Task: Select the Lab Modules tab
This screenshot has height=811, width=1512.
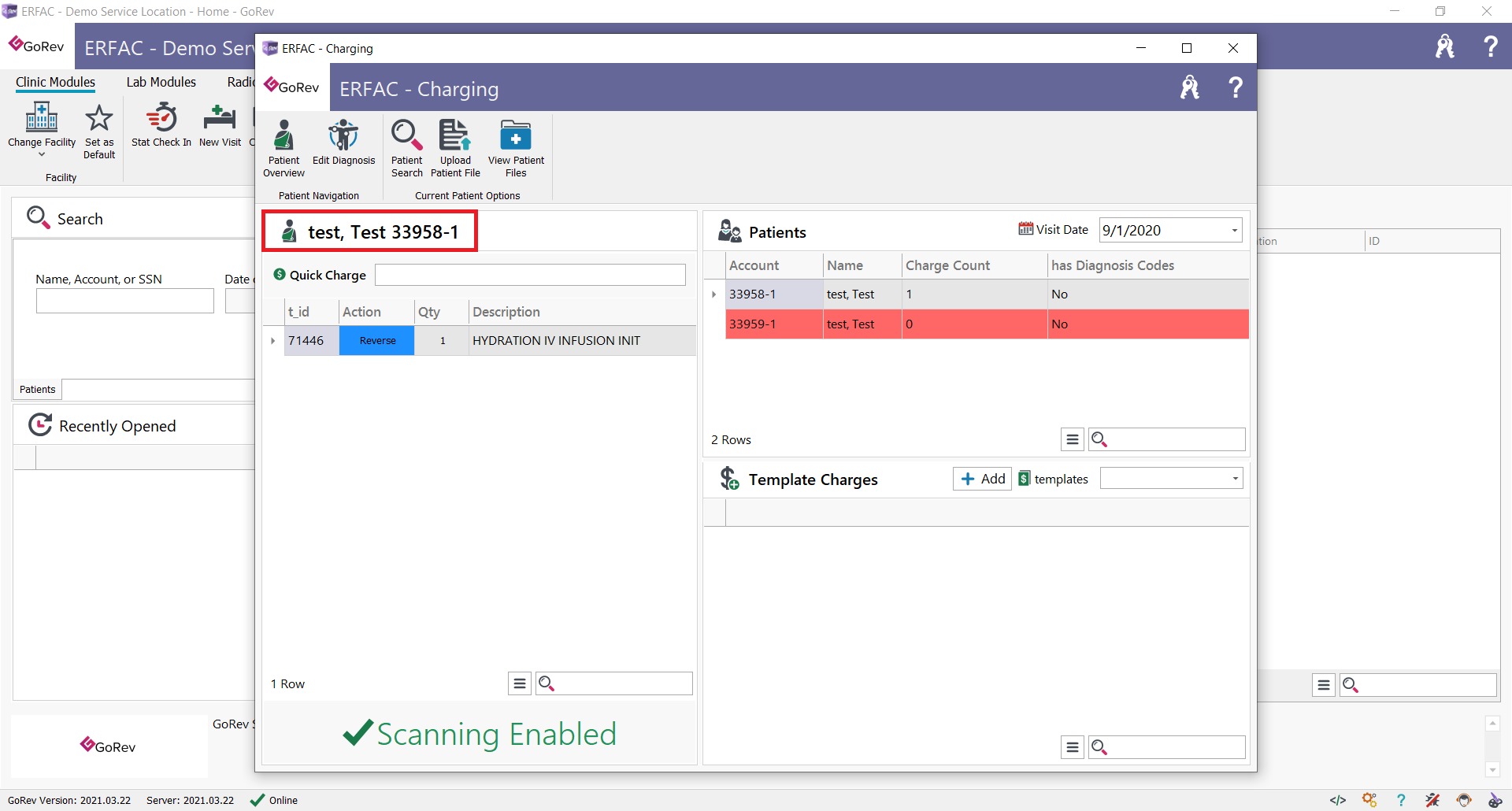Action: 161,82
